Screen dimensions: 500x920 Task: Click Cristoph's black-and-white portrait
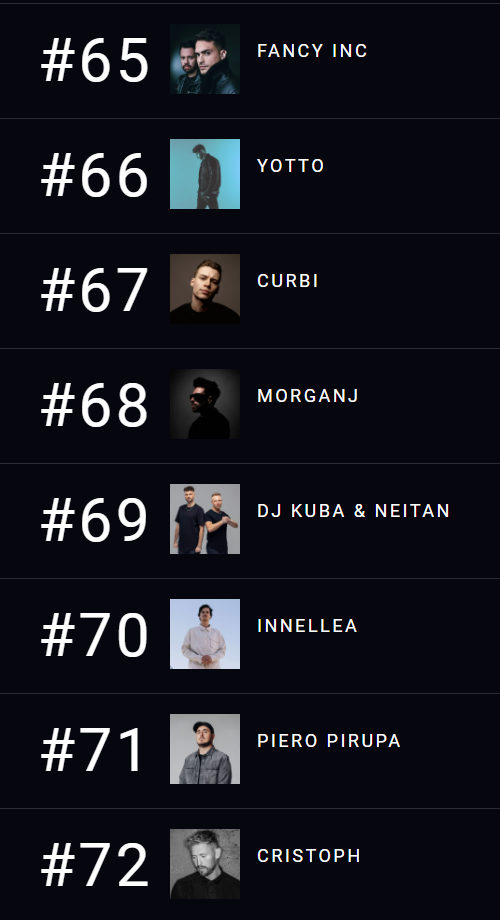coord(205,864)
